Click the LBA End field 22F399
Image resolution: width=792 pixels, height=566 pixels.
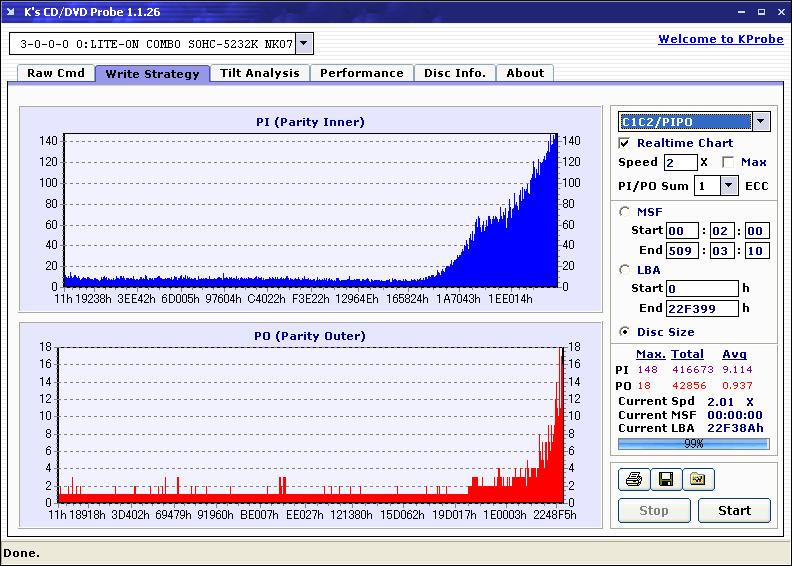702,308
